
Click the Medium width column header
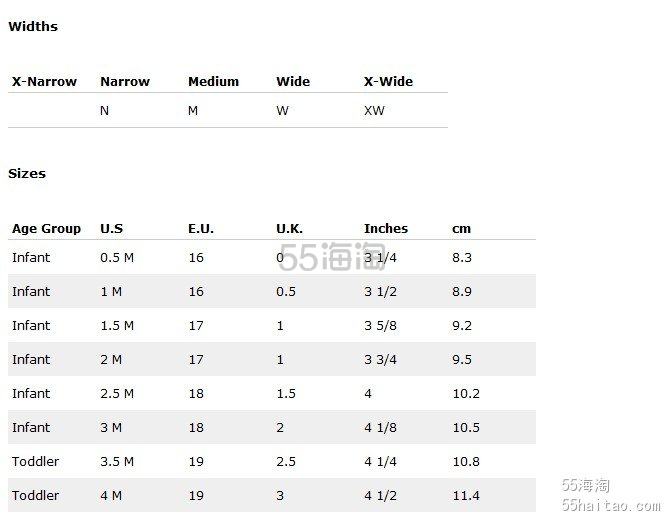point(213,81)
